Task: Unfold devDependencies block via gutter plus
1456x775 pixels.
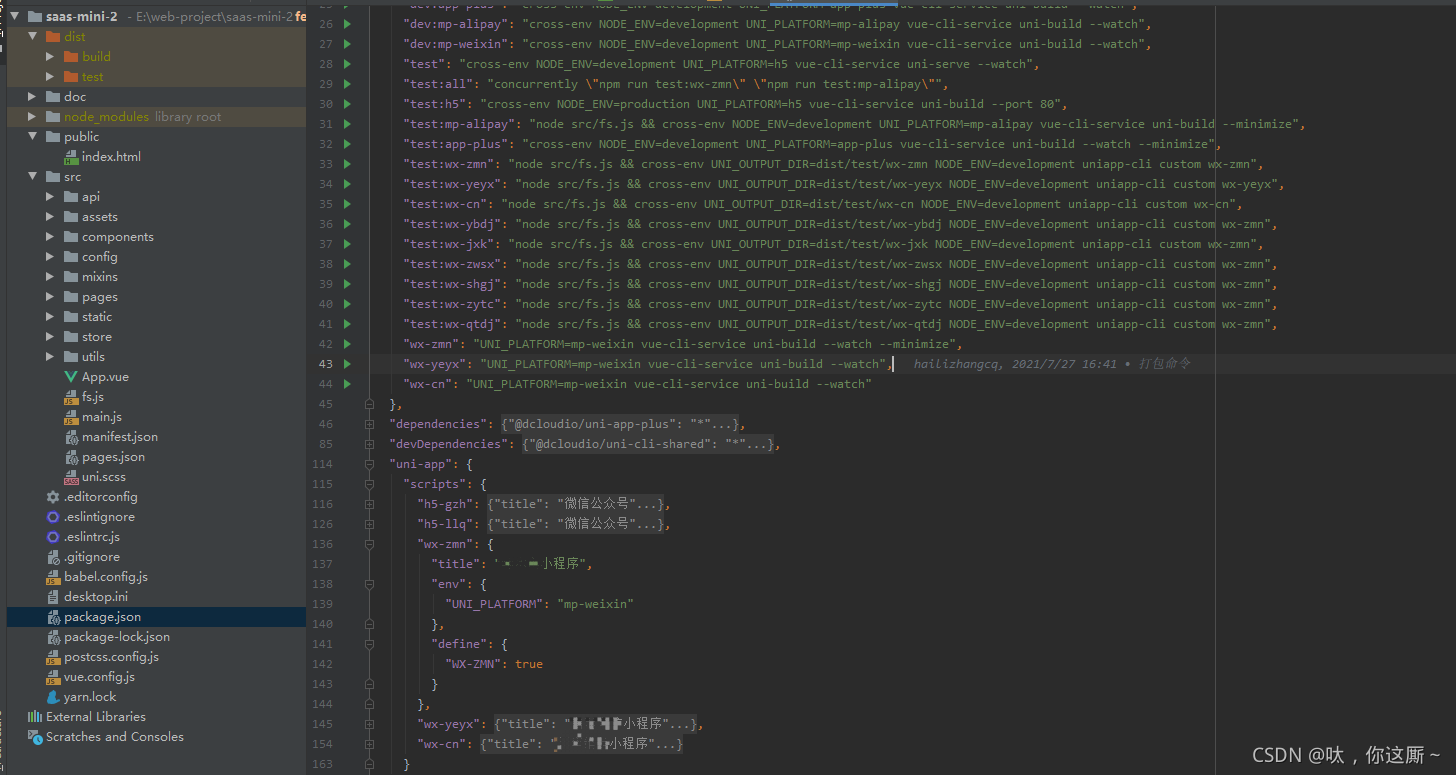Action: point(369,444)
